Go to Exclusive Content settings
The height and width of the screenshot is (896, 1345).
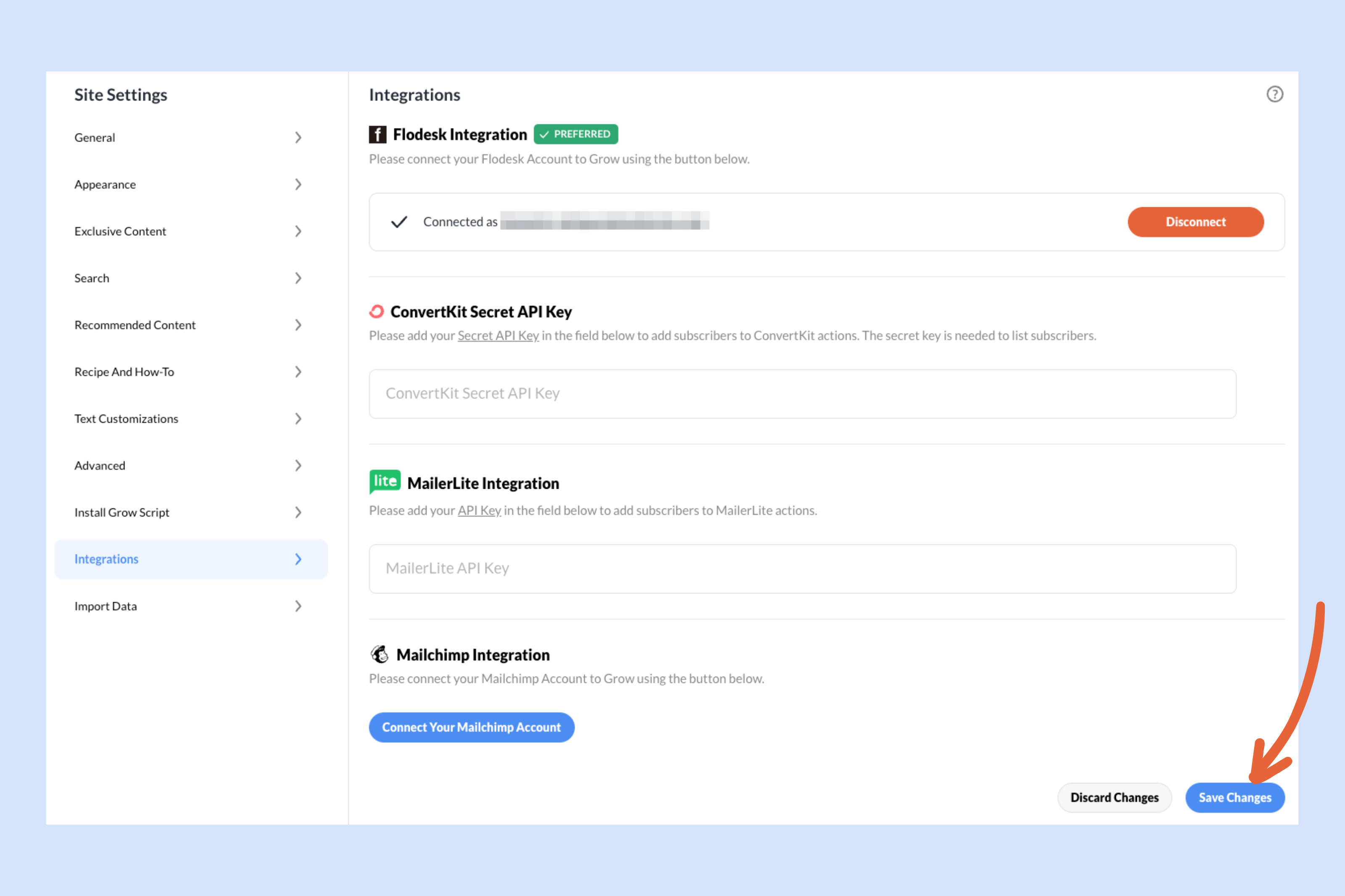click(x=191, y=232)
